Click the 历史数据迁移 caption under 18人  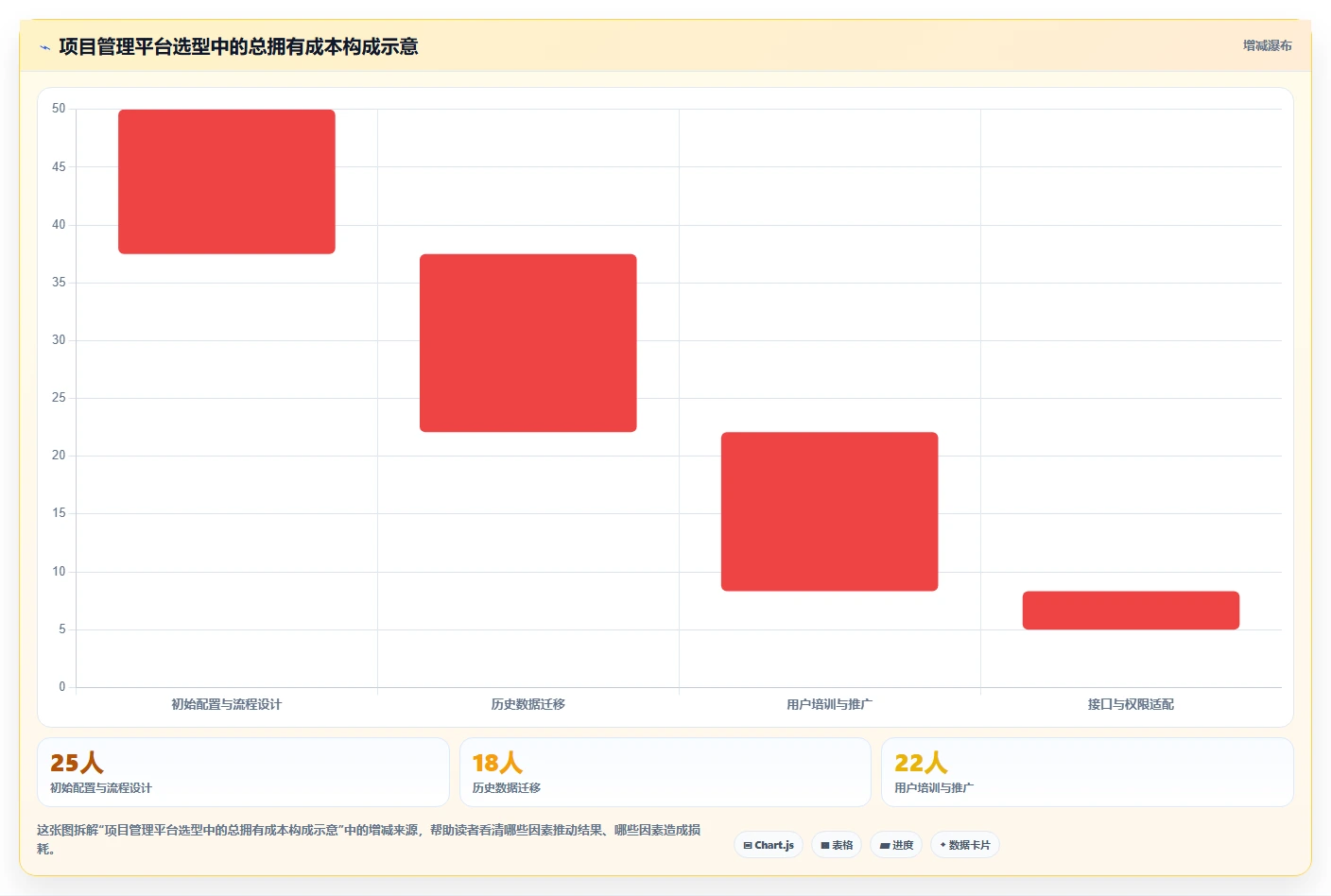[507, 787]
